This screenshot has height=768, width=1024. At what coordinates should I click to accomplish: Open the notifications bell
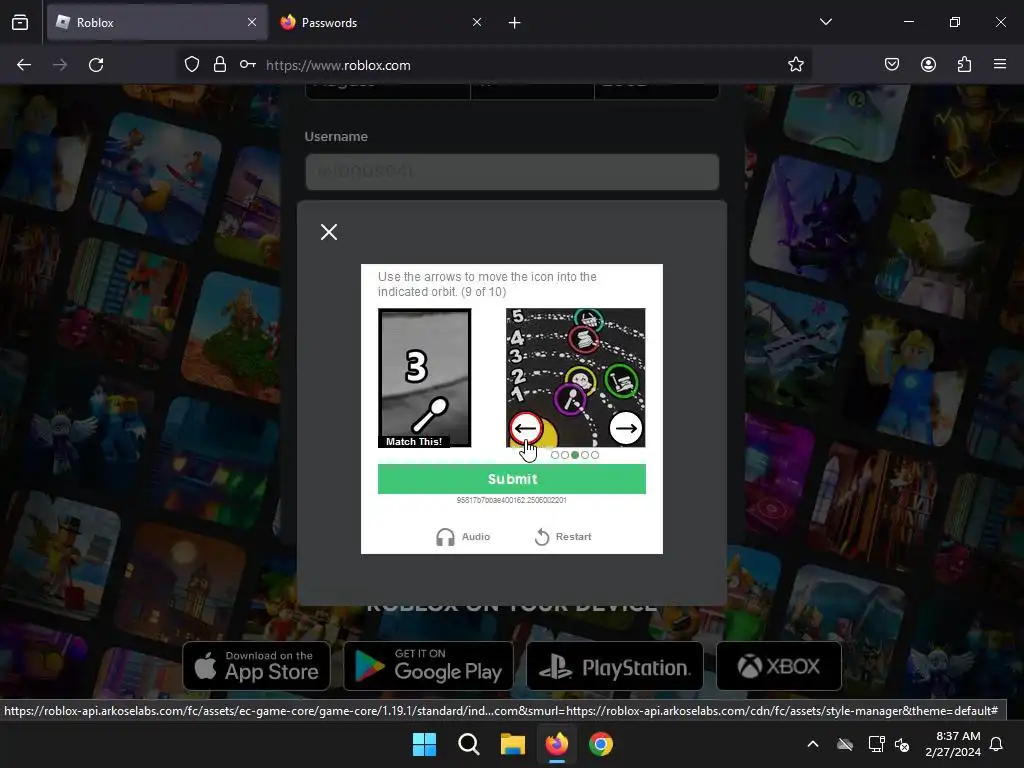[x=997, y=744]
